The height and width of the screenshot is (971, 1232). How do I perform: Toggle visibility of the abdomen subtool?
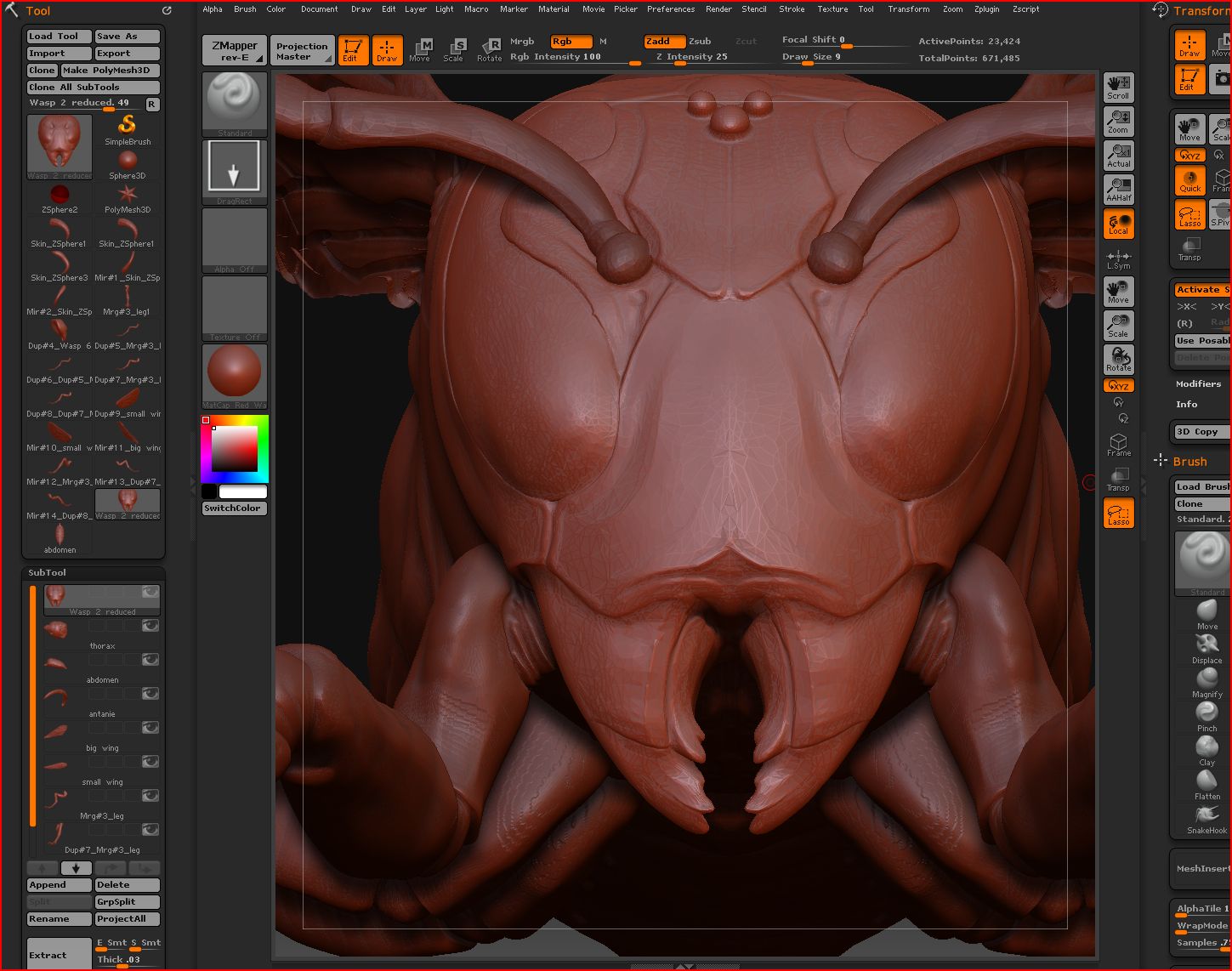(150, 660)
